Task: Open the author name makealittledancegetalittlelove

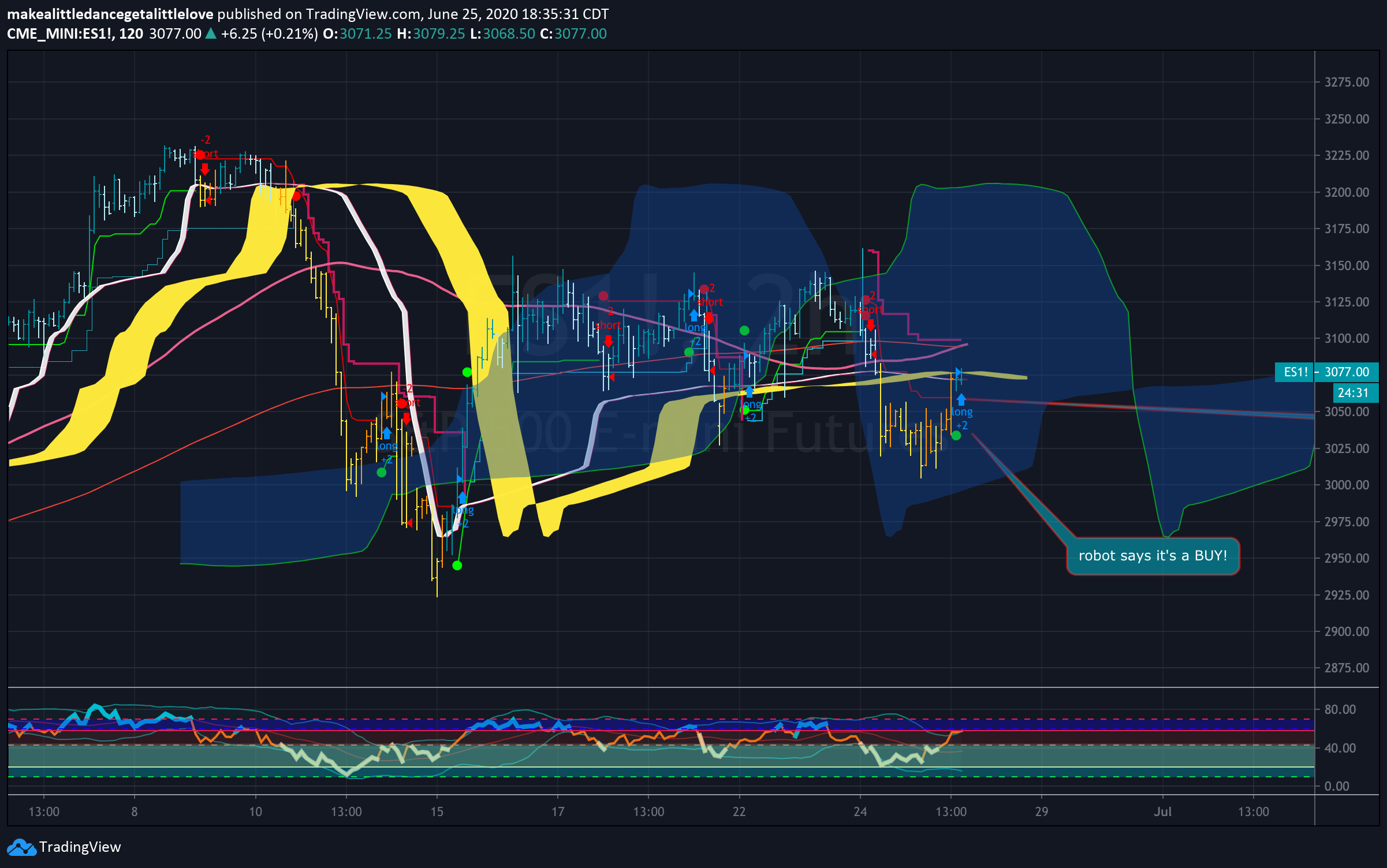Action: click(110, 14)
